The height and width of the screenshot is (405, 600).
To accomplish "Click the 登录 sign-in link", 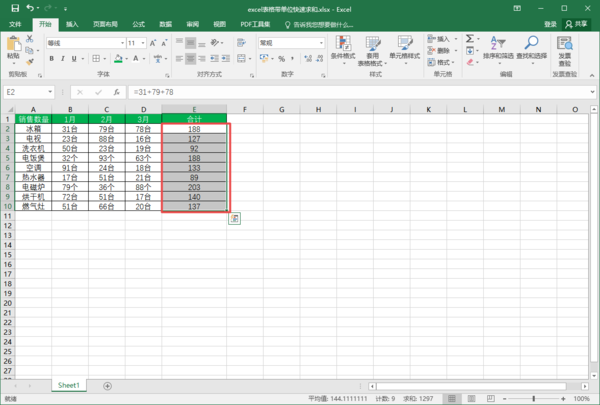I will pyautogui.click(x=550, y=22).
